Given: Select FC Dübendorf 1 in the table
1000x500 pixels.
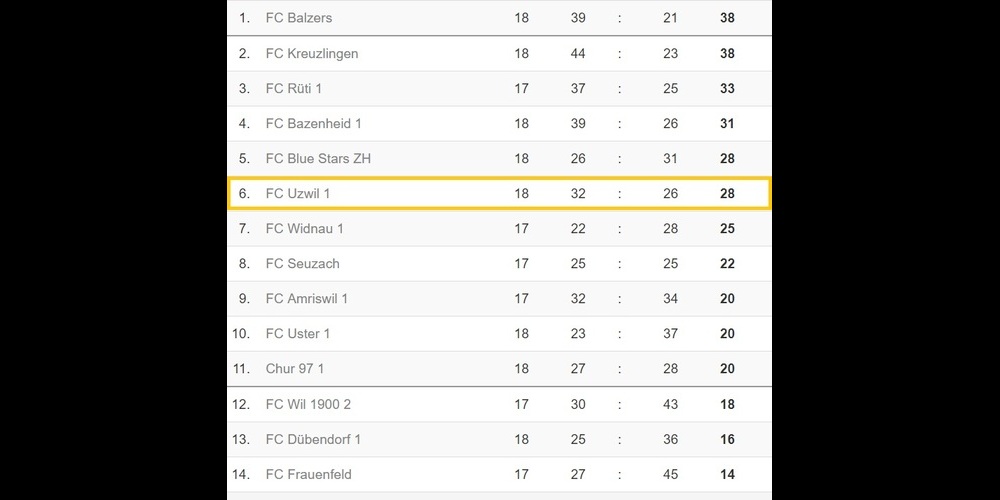Looking at the screenshot, I should point(313,439).
